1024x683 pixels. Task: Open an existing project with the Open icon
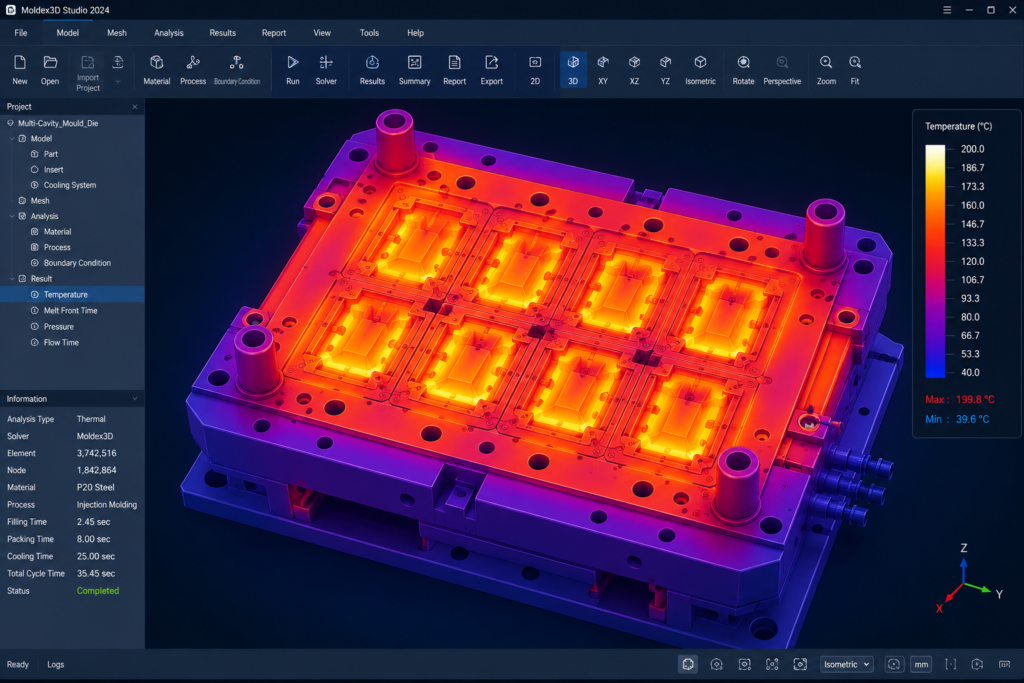[x=50, y=70]
